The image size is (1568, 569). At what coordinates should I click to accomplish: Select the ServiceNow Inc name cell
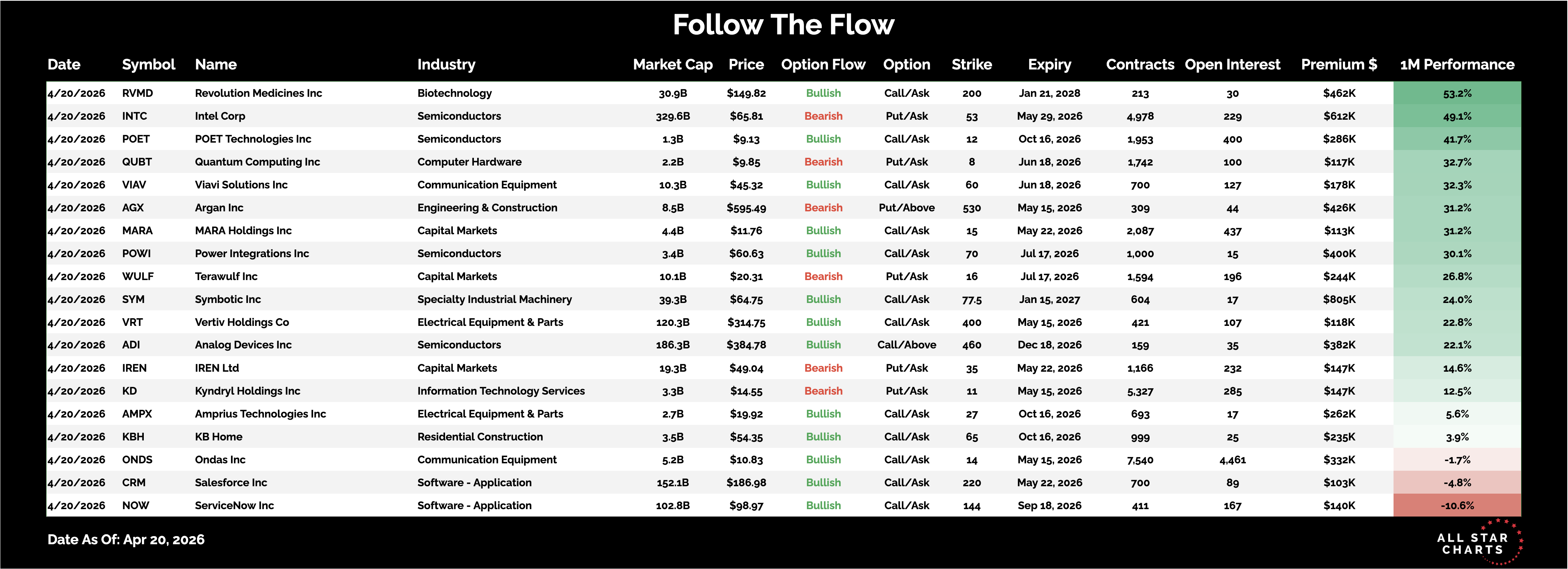[x=234, y=506]
